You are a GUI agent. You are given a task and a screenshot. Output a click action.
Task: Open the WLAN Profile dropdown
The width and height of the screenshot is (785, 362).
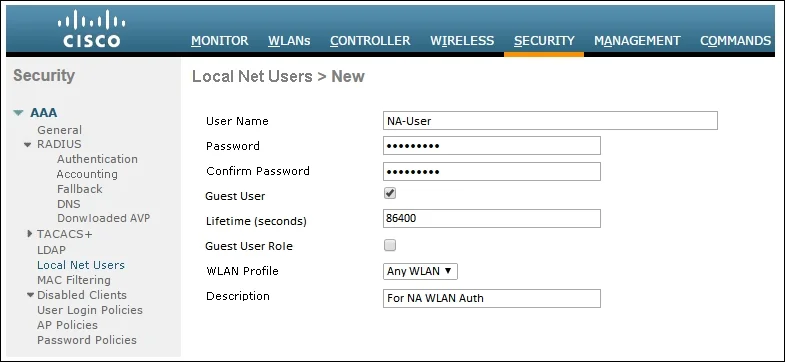[x=420, y=271]
